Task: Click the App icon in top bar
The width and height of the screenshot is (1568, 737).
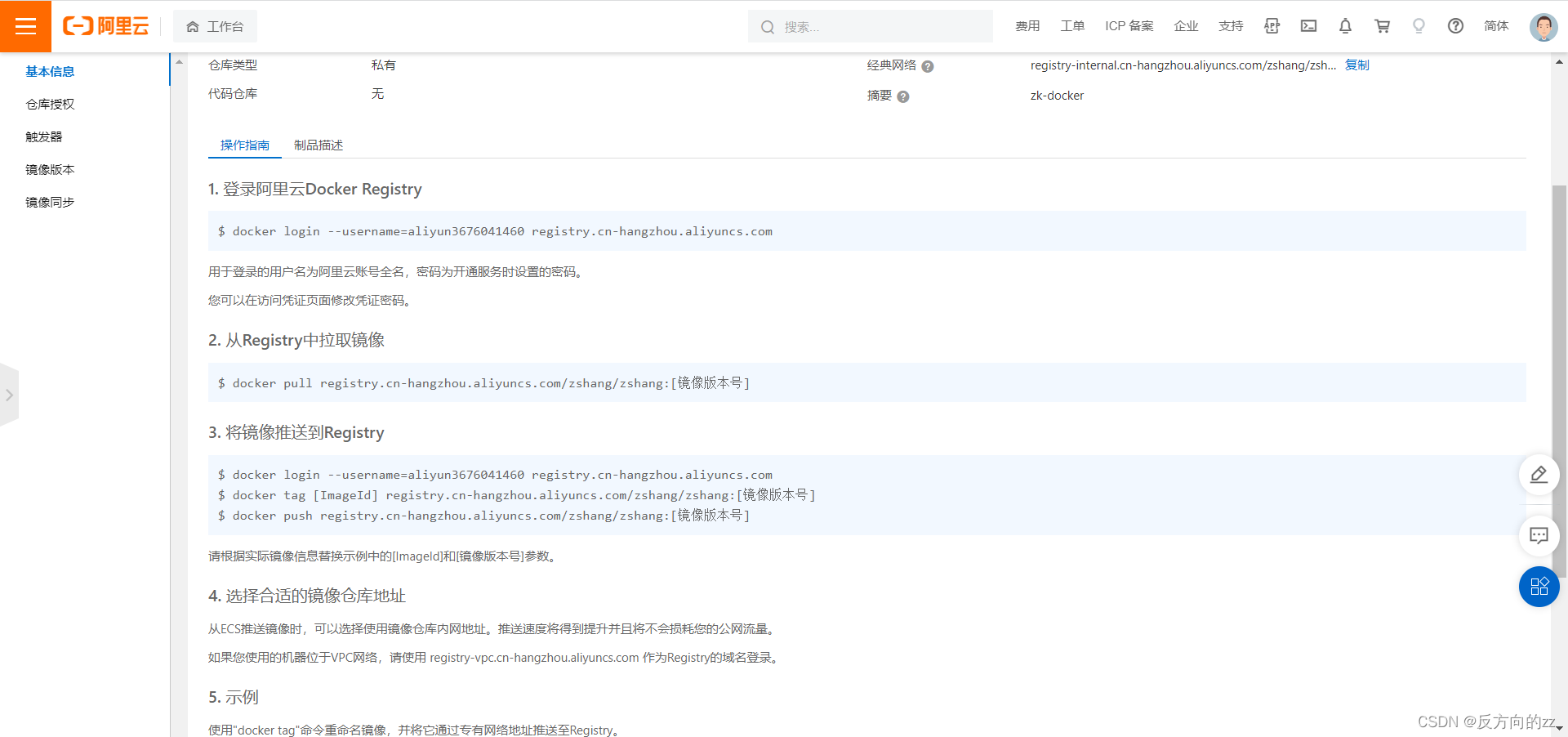Action: point(1272,26)
